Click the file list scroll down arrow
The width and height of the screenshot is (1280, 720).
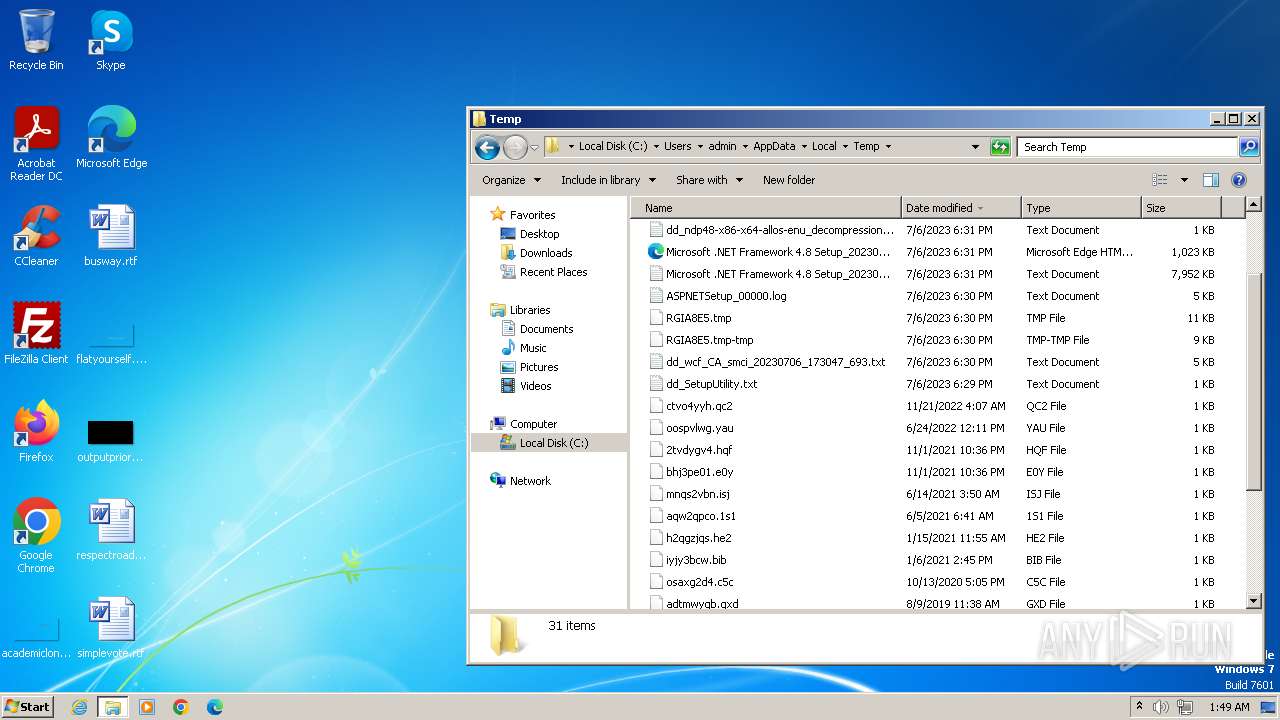click(x=1254, y=601)
